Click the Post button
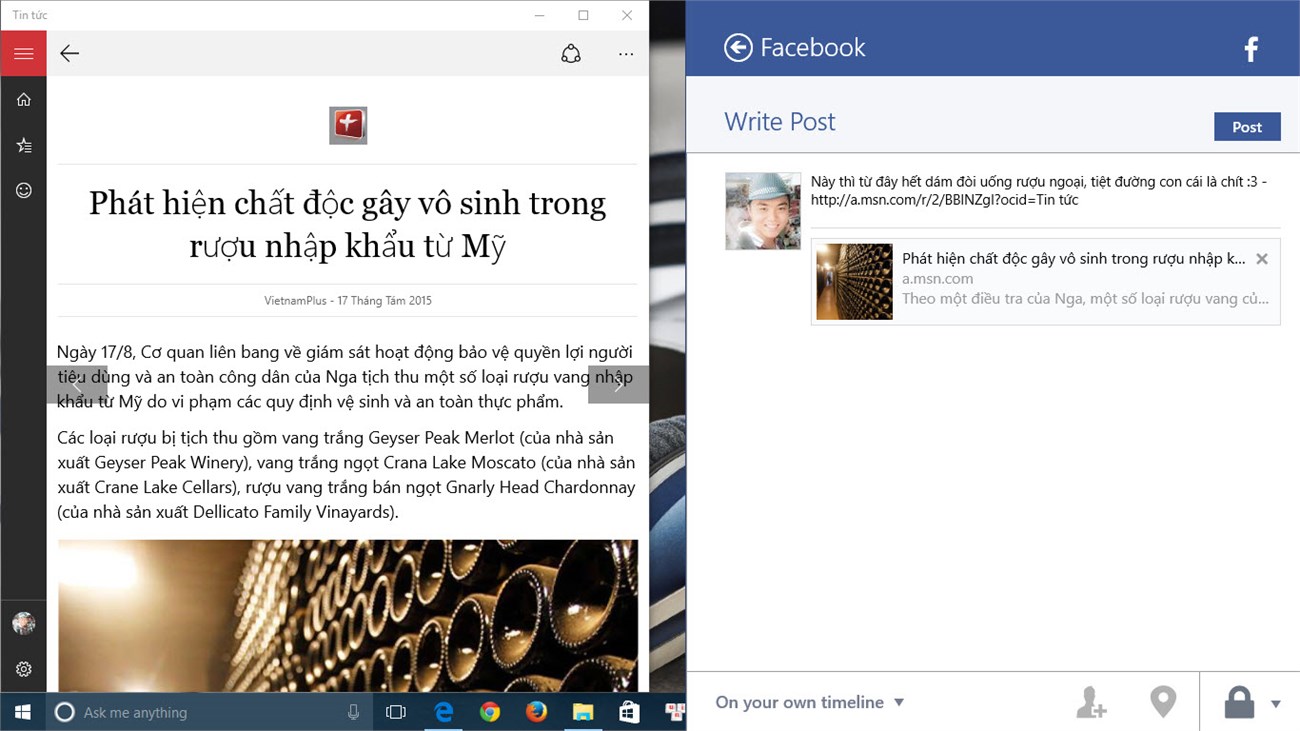This screenshot has width=1300, height=731. coord(1246,127)
